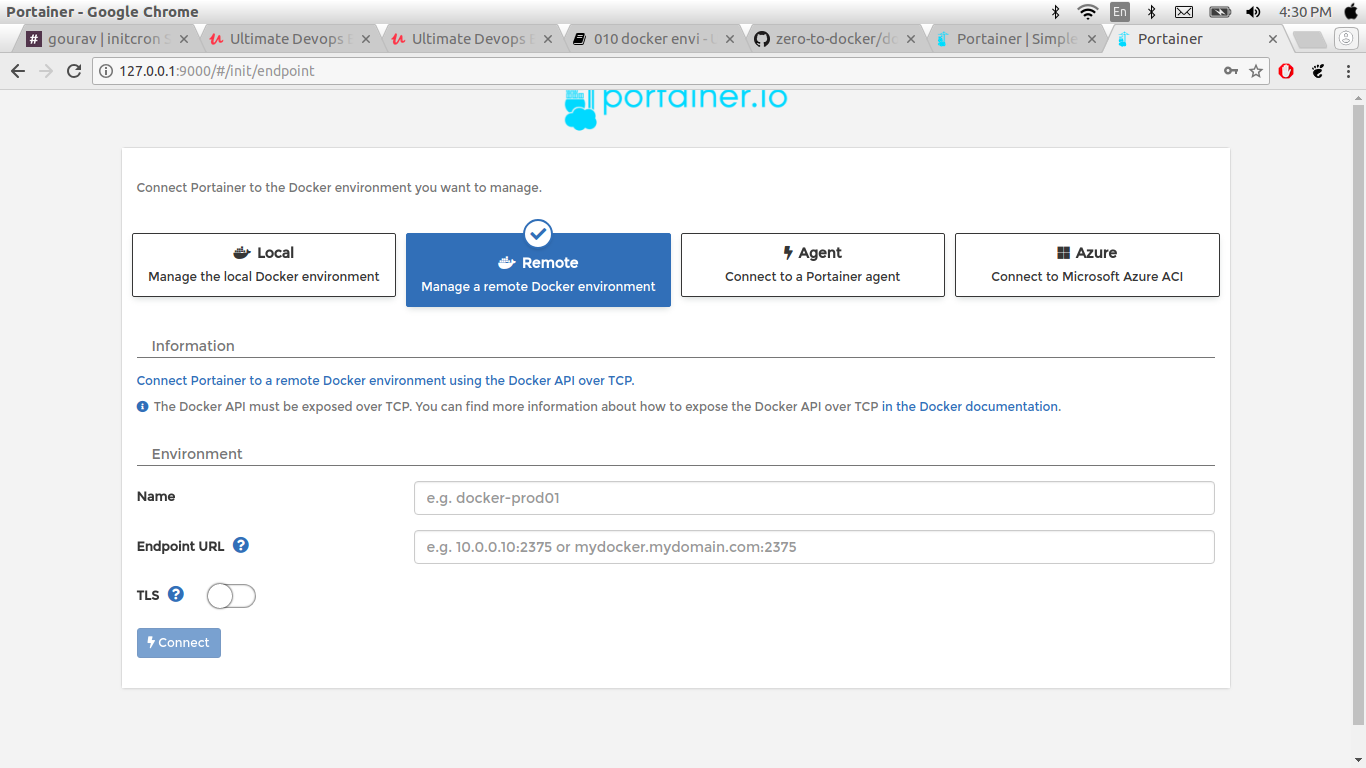
Task: Bookmark this page with star icon
Action: [x=1256, y=71]
